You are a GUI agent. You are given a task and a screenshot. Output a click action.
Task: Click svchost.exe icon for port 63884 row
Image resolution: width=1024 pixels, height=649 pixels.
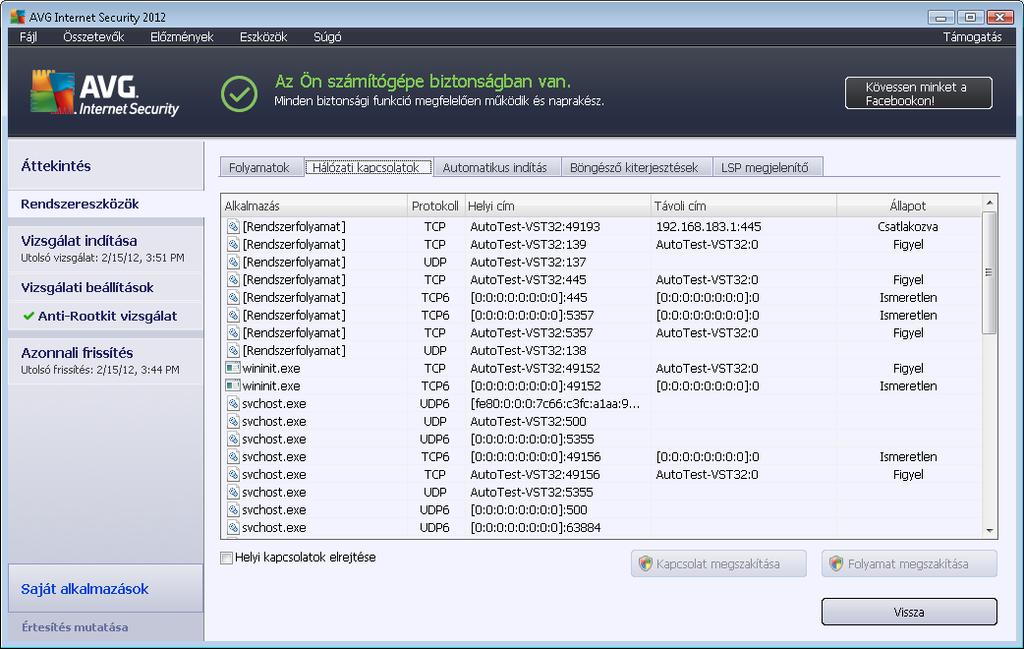233,527
